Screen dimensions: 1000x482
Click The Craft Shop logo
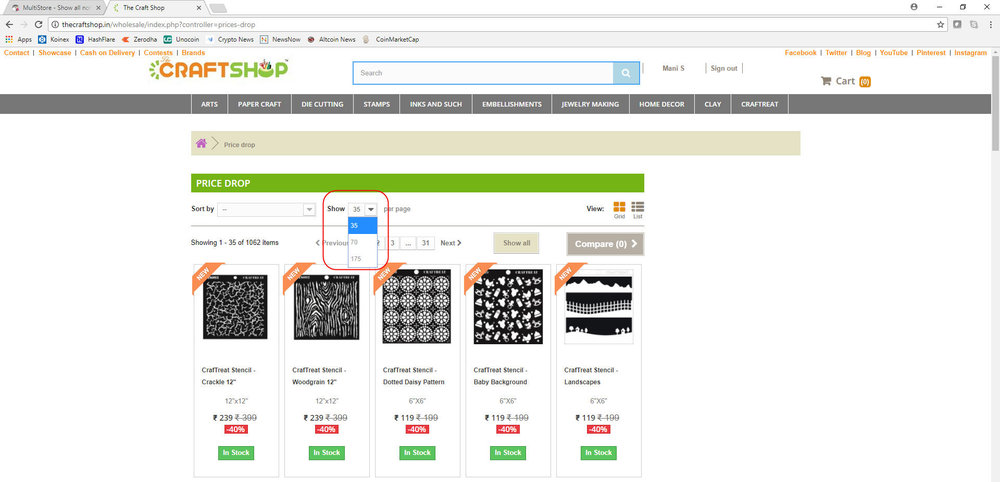[219, 68]
